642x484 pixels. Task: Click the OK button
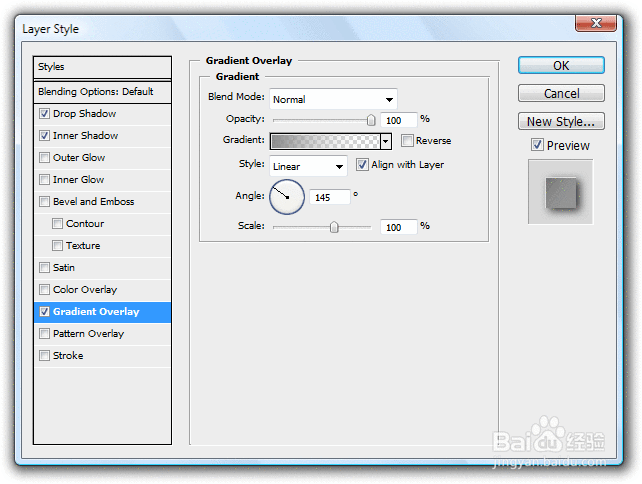click(x=561, y=66)
